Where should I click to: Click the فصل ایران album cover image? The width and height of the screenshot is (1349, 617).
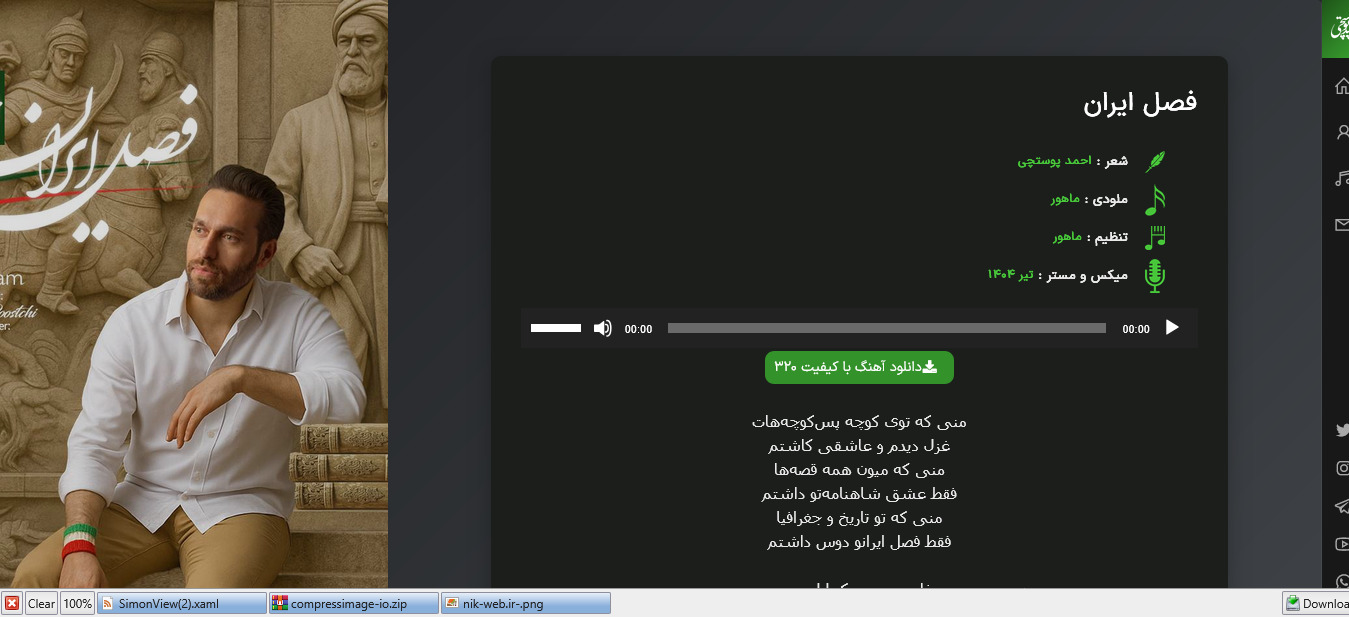coord(194,294)
